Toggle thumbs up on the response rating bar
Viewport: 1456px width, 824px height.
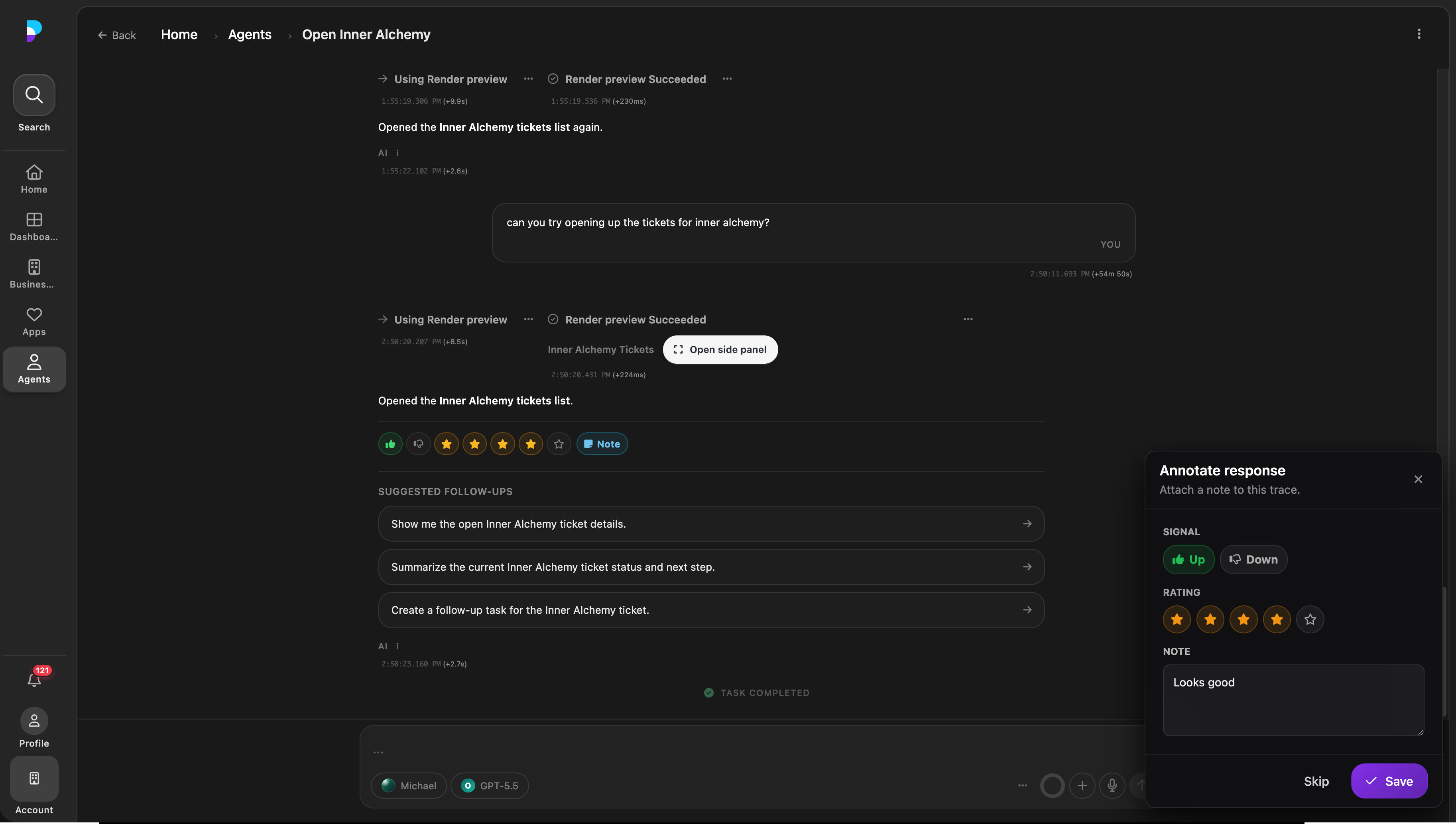tap(390, 444)
